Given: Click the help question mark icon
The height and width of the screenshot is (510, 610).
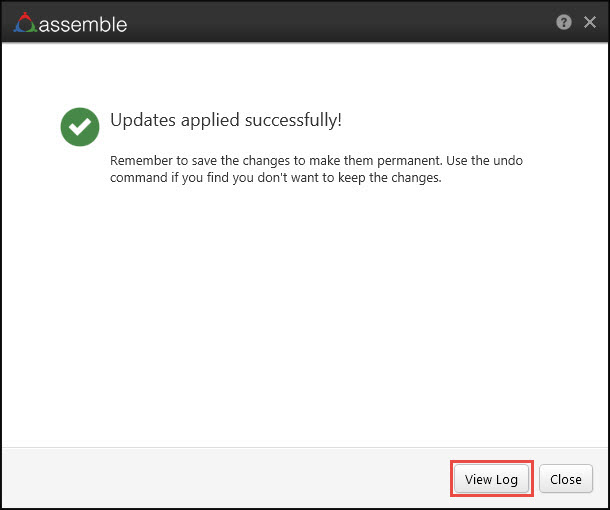Looking at the screenshot, I should [564, 22].
